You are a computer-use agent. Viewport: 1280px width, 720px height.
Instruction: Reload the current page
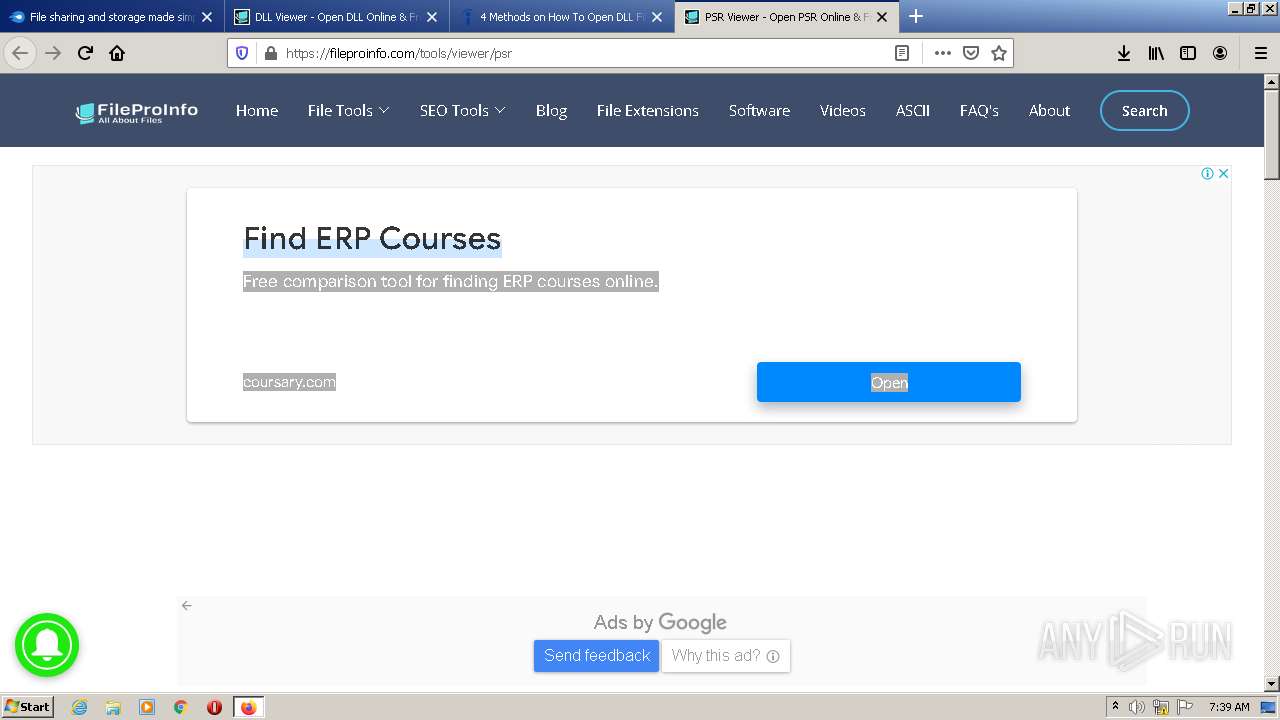[85, 53]
